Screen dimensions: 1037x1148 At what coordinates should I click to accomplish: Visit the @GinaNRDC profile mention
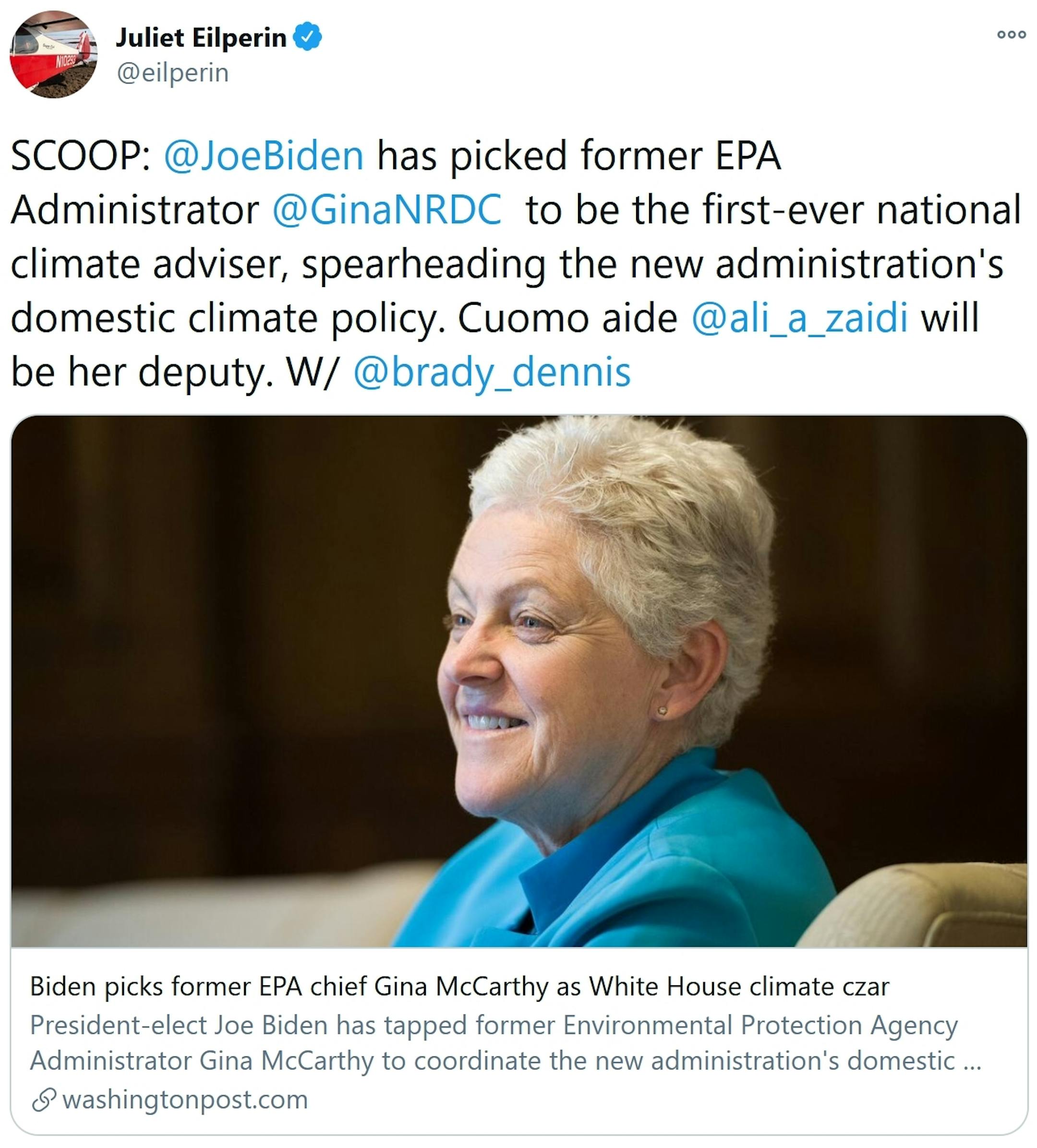(387, 210)
